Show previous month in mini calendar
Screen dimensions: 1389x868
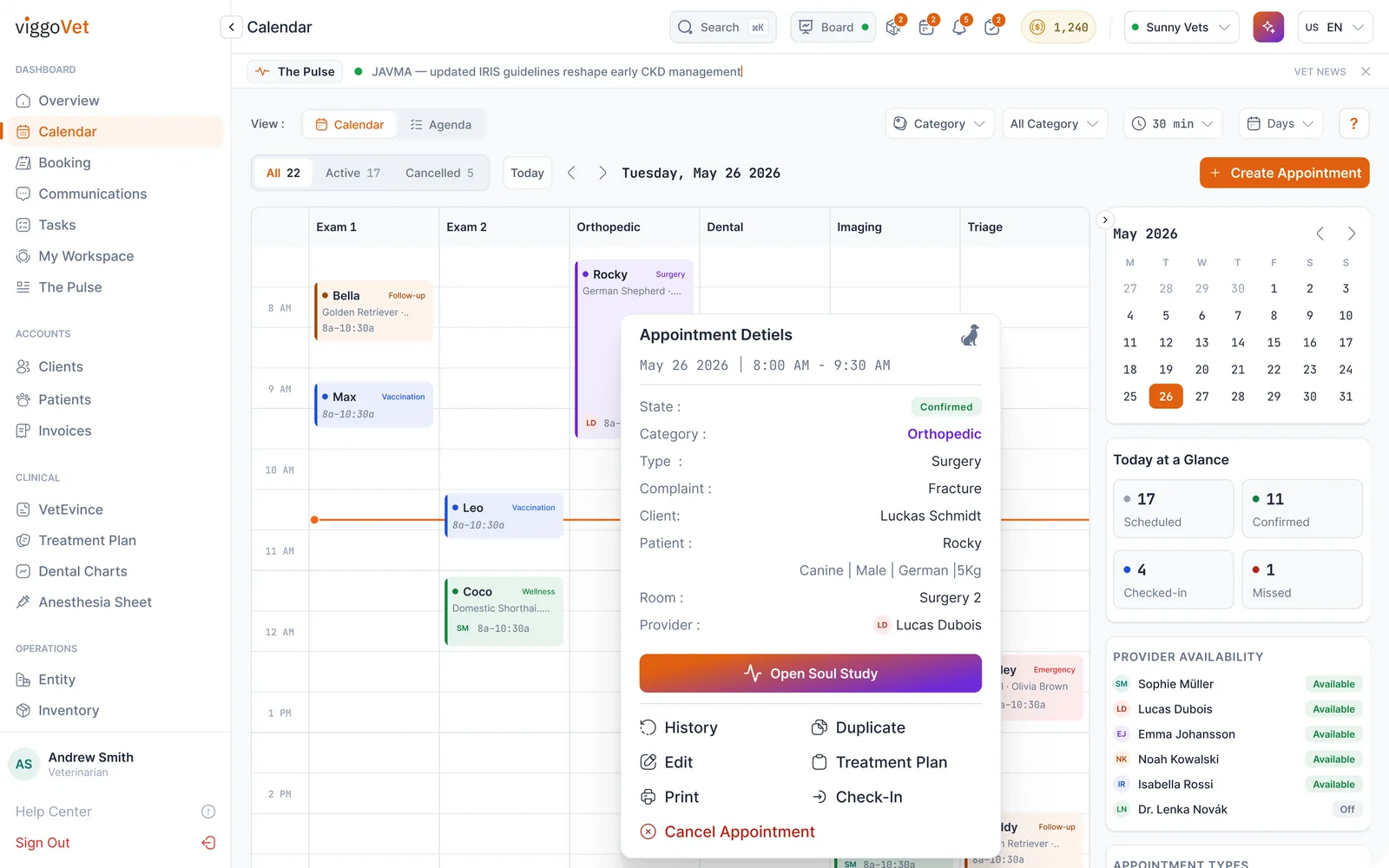[x=1320, y=233]
